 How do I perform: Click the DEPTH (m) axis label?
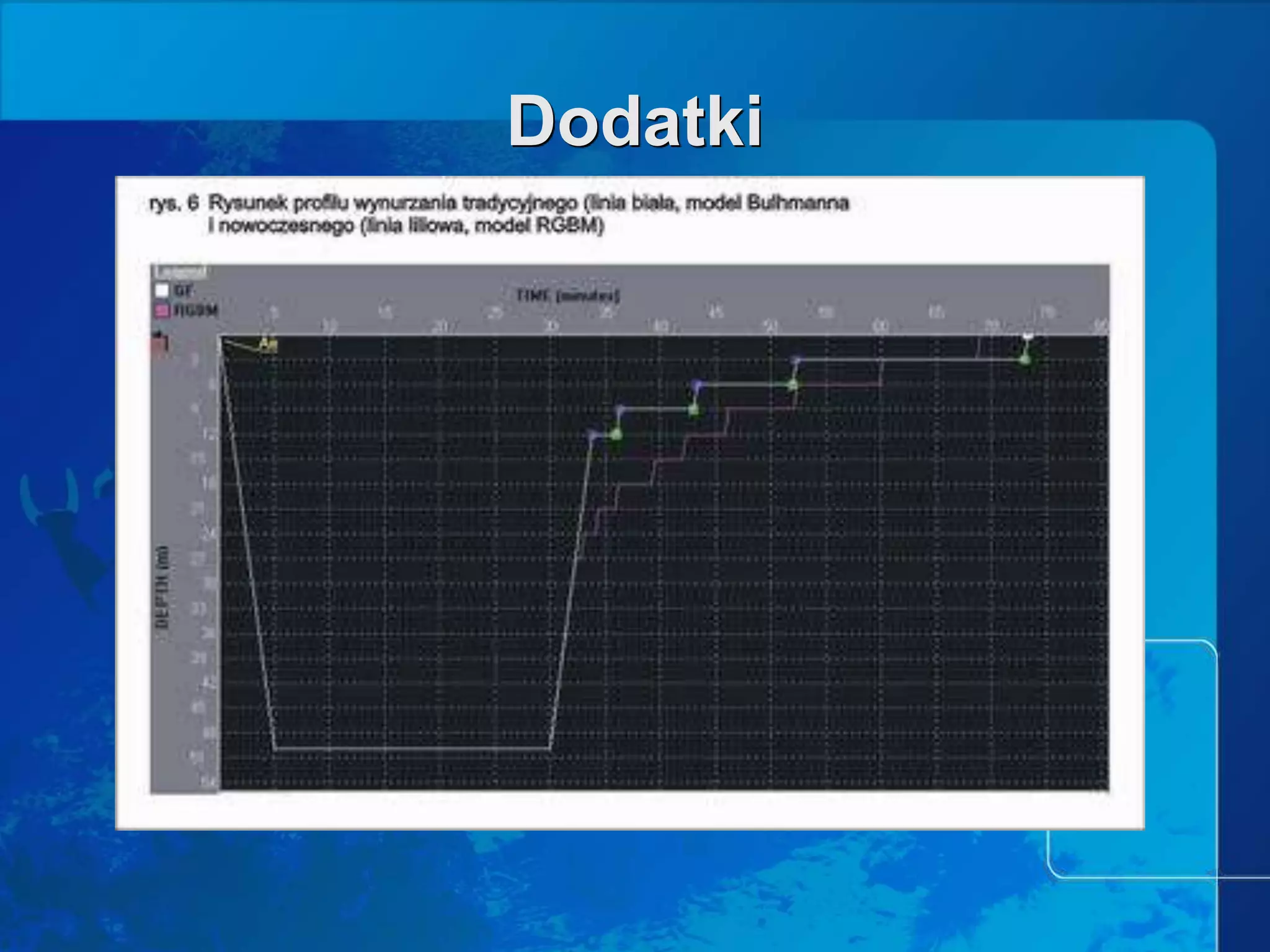pyautogui.click(x=162, y=586)
